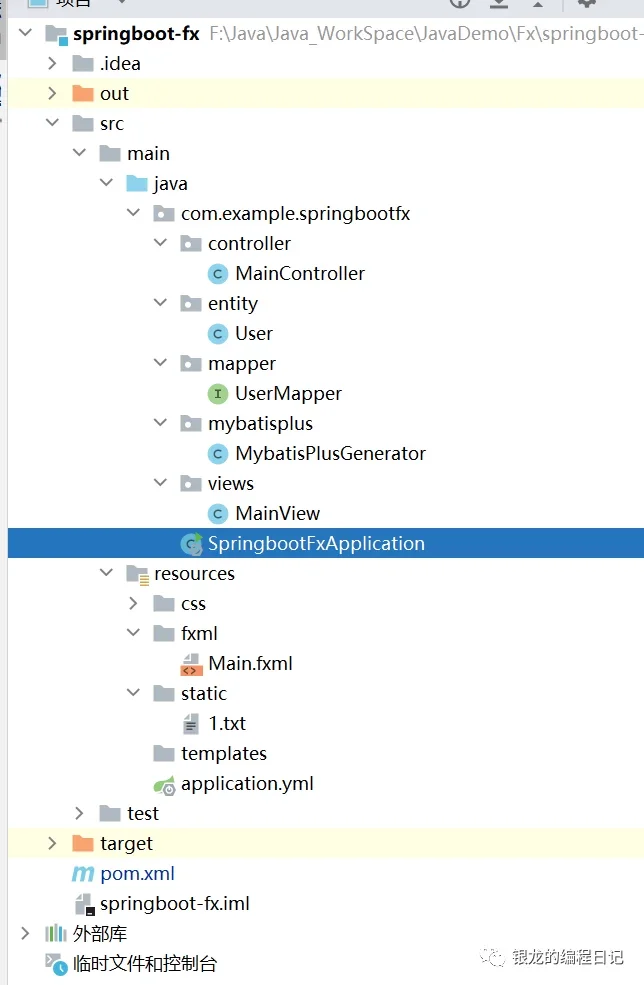Collapse the controller package
644x985 pixels.
coord(160,244)
